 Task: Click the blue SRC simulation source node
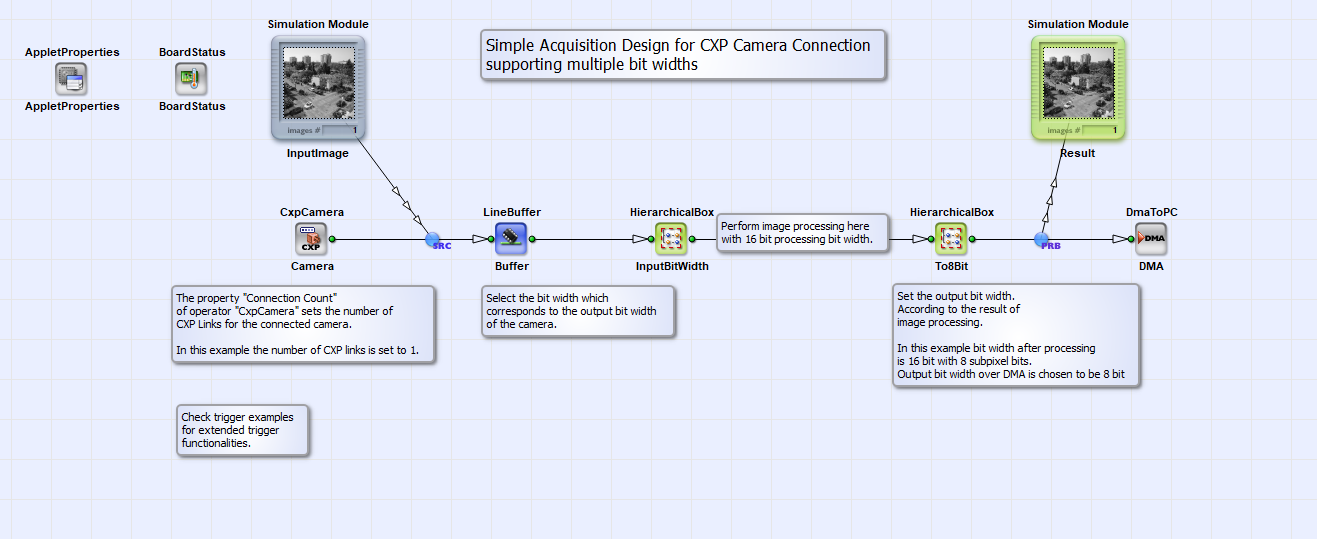[432, 240]
